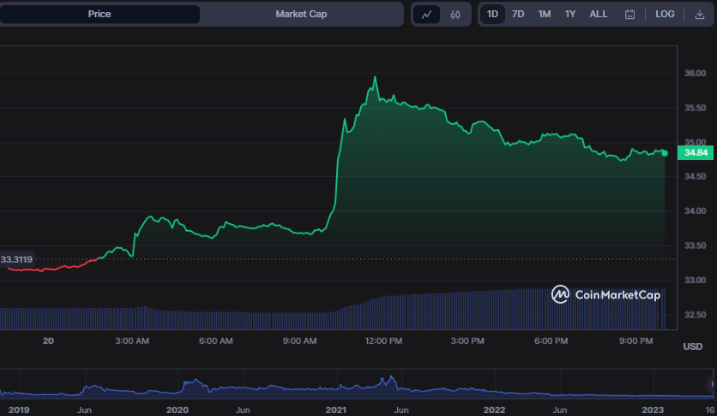The height and width of the screenshot is (416, 717).
Task: Click the 12:00 PM time axis label
Action: tap(383, 341)
